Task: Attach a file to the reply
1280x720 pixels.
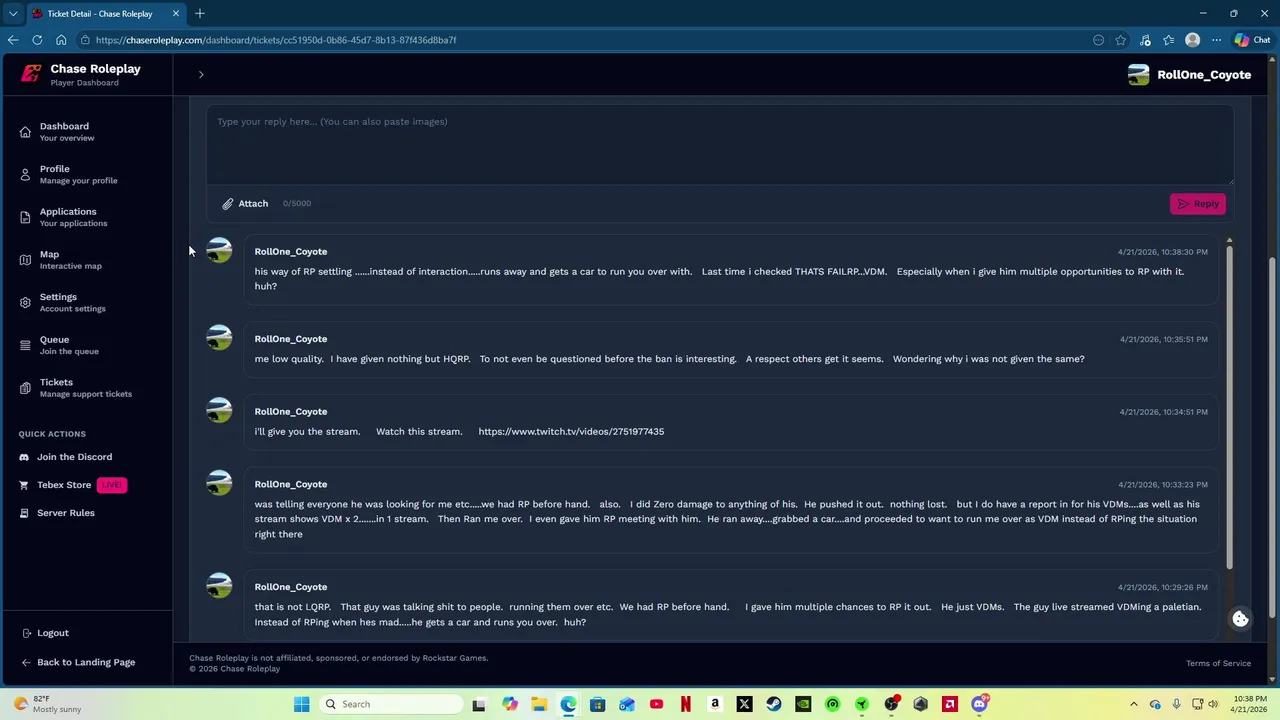Action: pos(245,203)
